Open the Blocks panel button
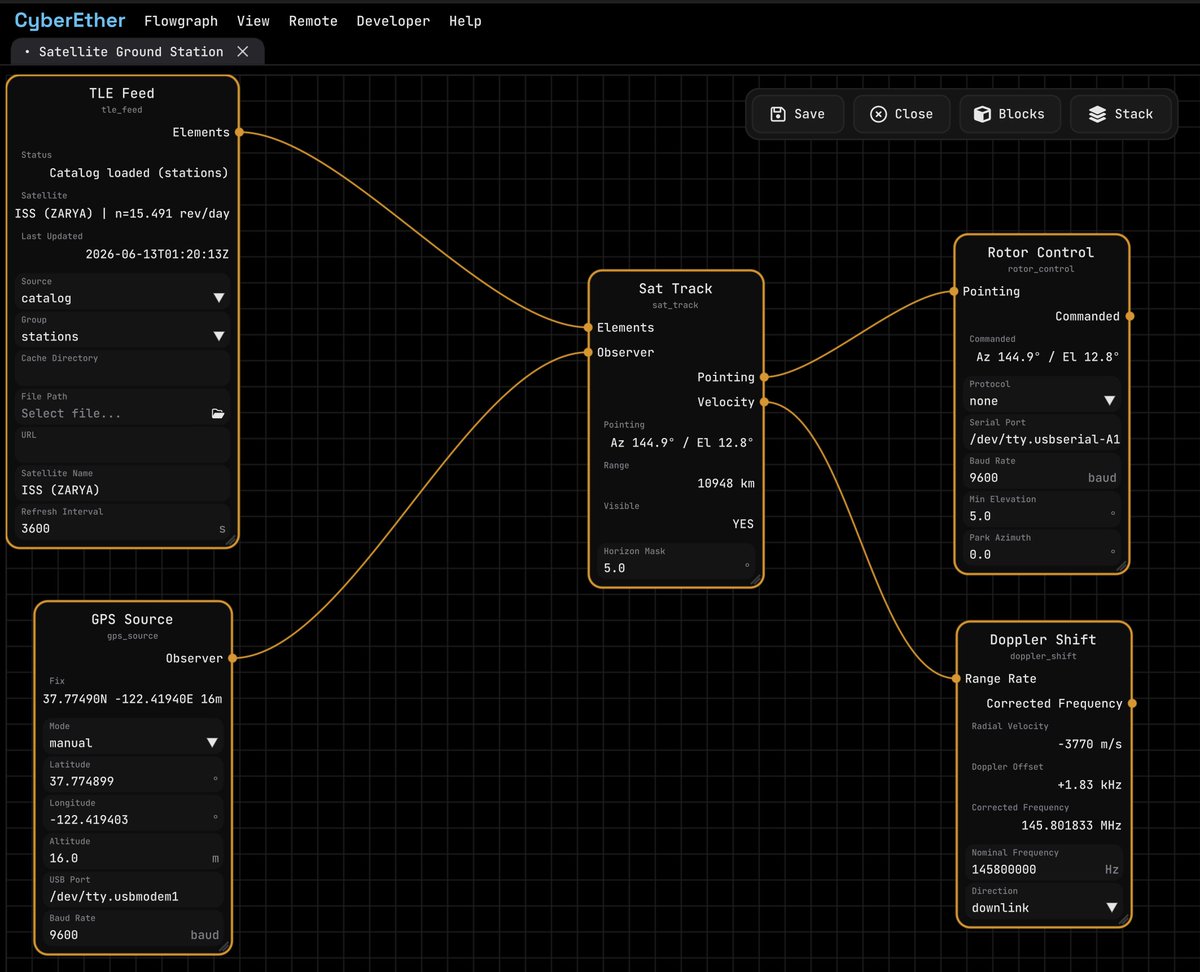1200x972 pixels. [x=1010, y=114]
